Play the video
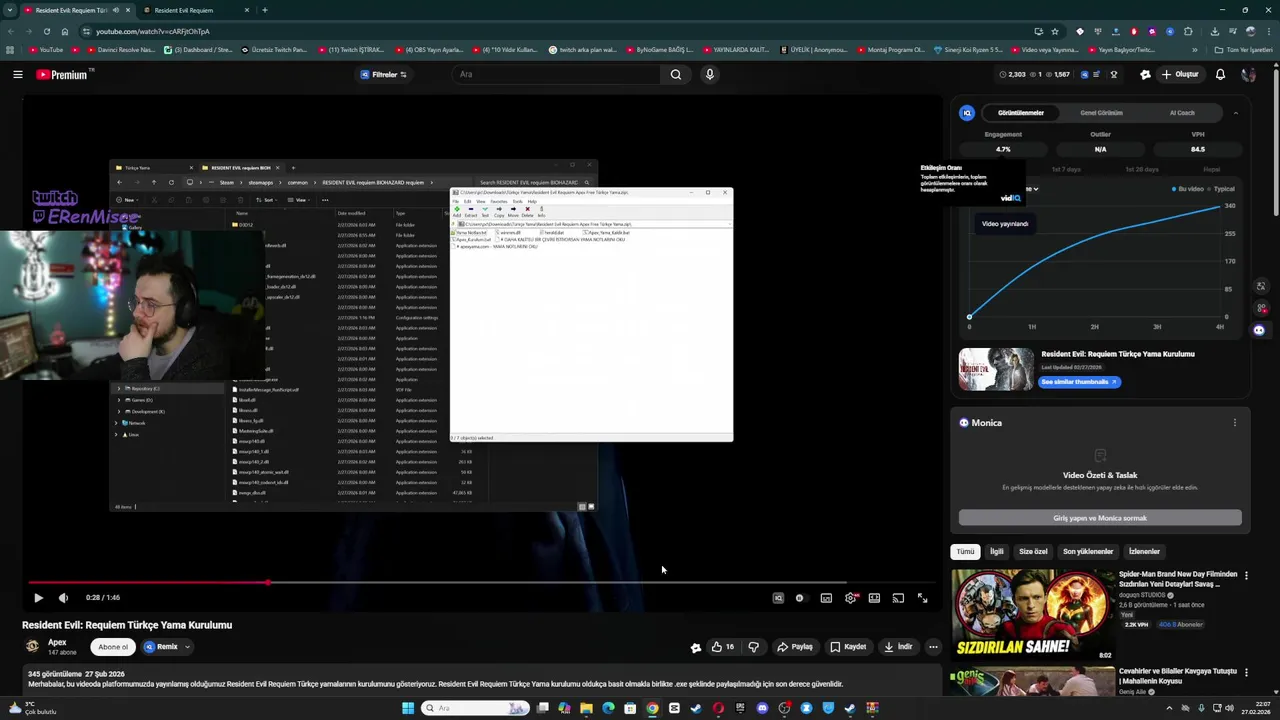 [38, 598]
